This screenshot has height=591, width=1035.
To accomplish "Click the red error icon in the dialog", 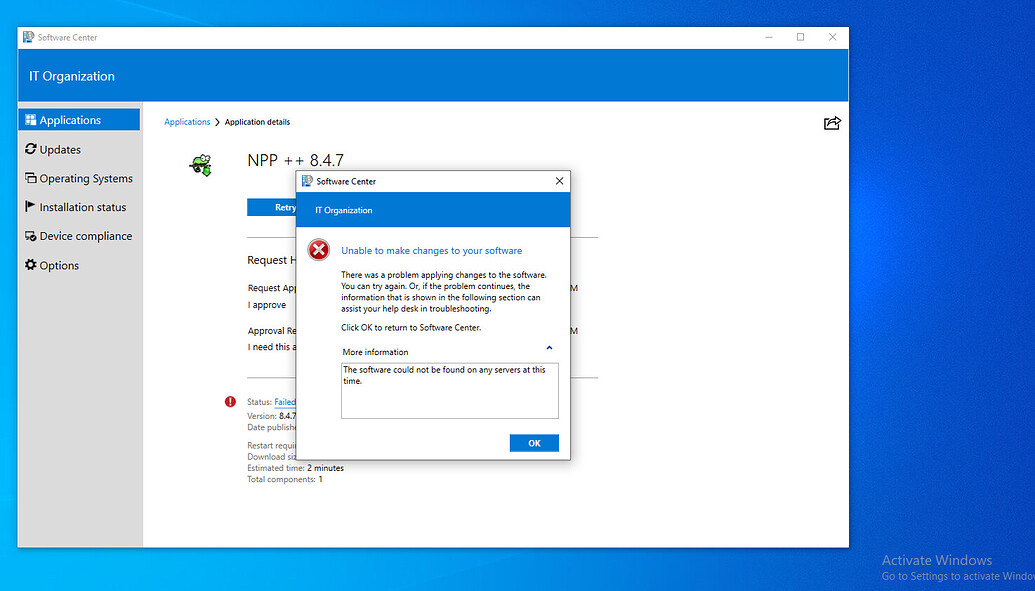I will point(318,250).
